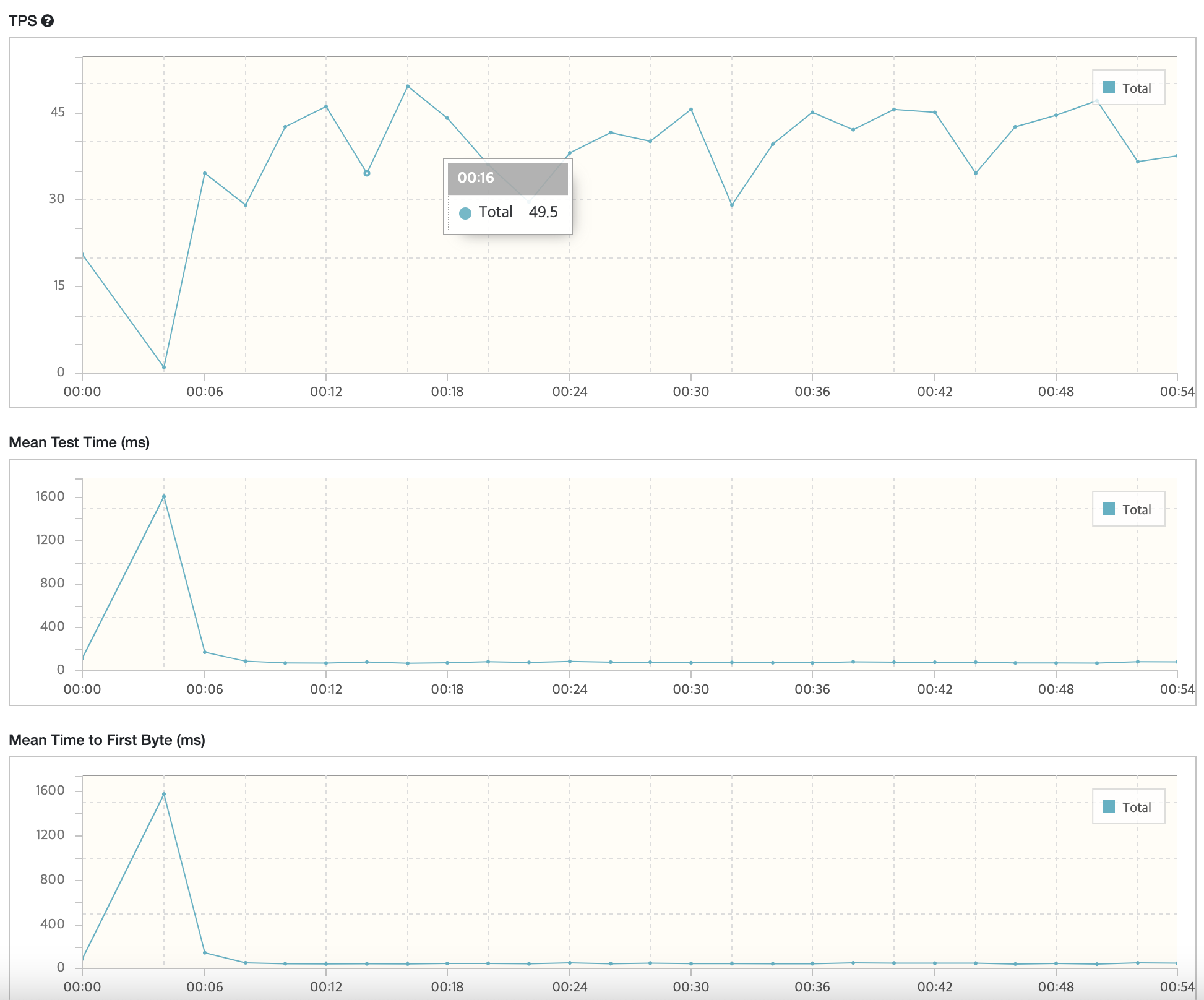Click the TPS dip point at 00:32

point(732,205)
